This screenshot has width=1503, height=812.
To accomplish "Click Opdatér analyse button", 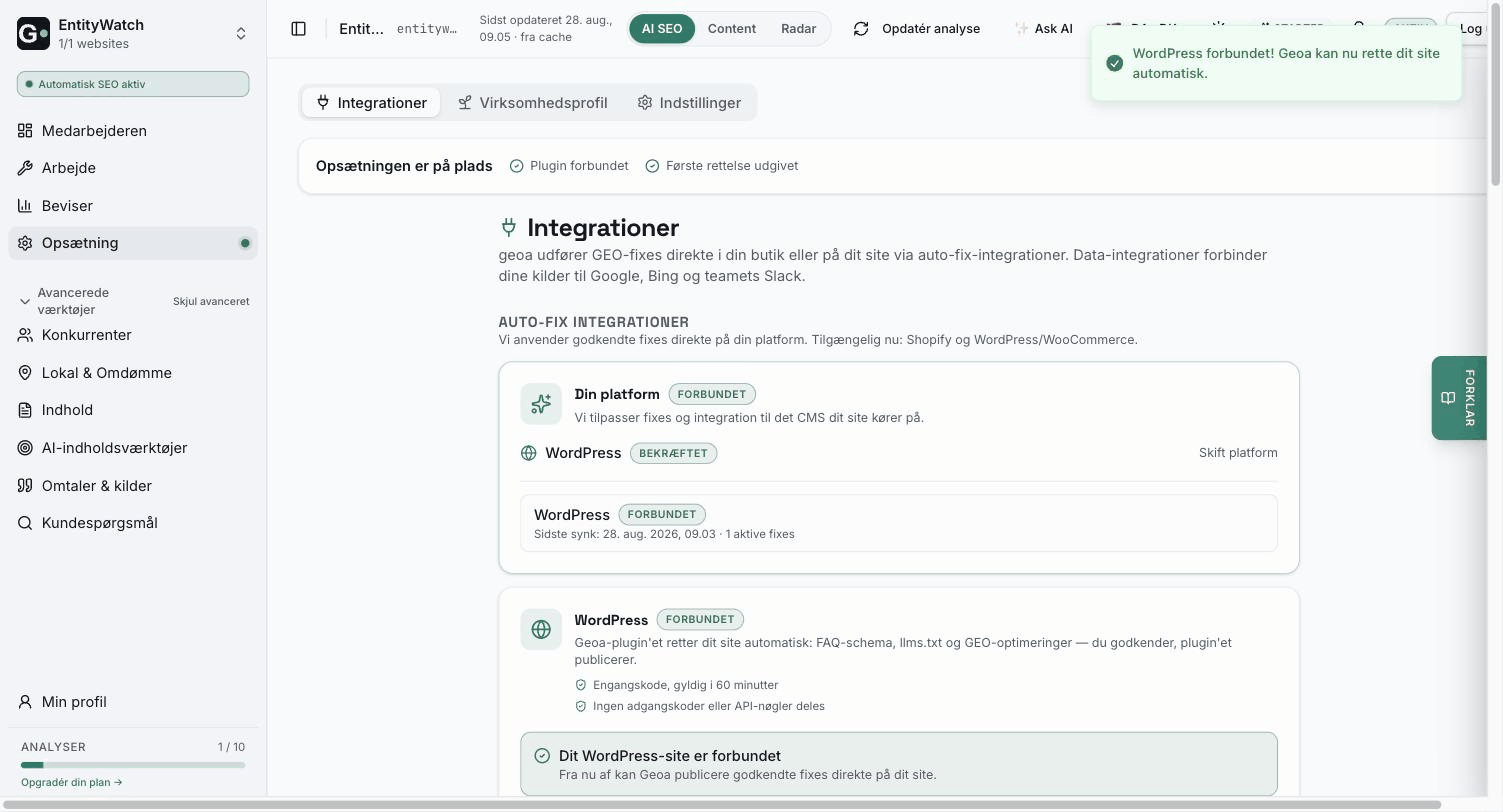I will (x=916, y=29).
